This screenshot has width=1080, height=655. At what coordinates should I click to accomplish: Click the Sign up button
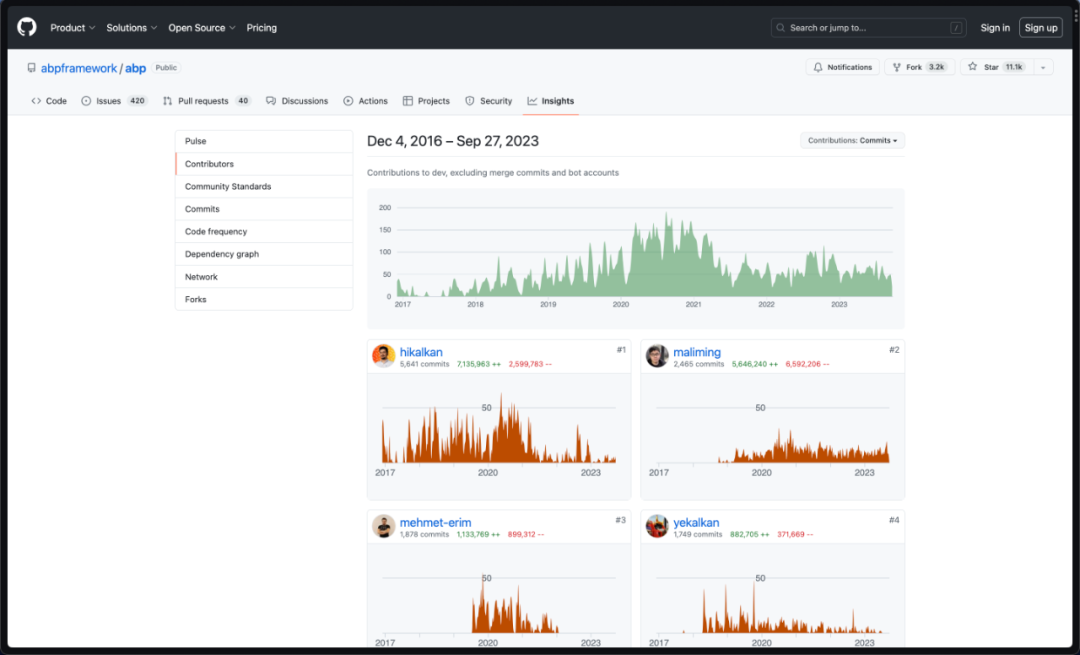(x=1041, y=28)
